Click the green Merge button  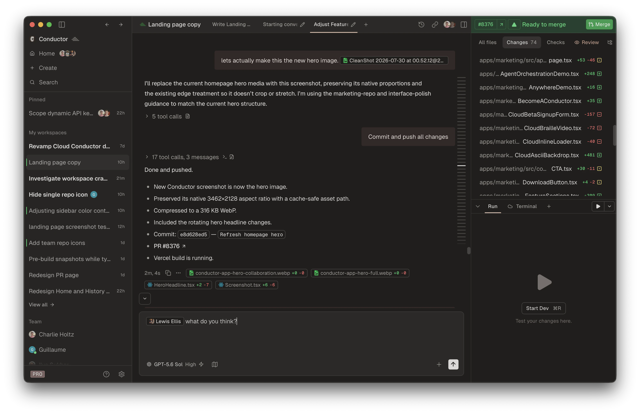pyautogui.click(x=599, y=24)
